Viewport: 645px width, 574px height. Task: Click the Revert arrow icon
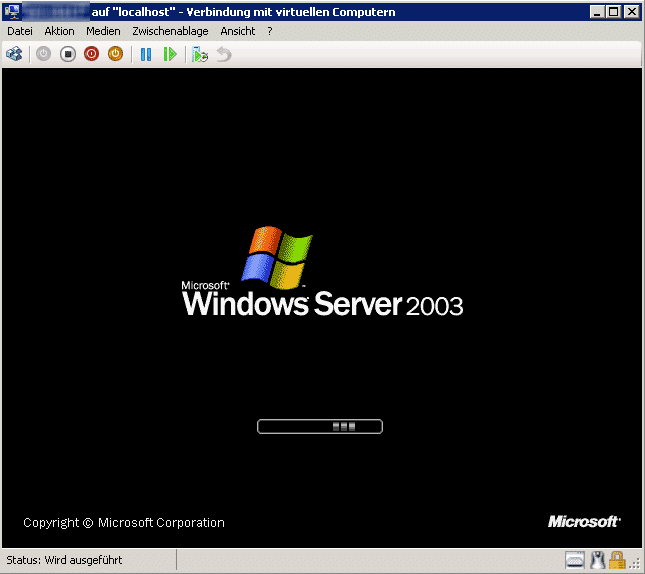[x=224, y=54]
